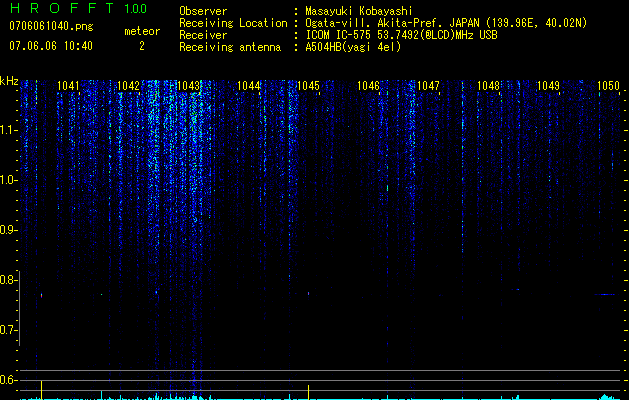Click the 1.0 kHz frequency axis label

(9, 180)
